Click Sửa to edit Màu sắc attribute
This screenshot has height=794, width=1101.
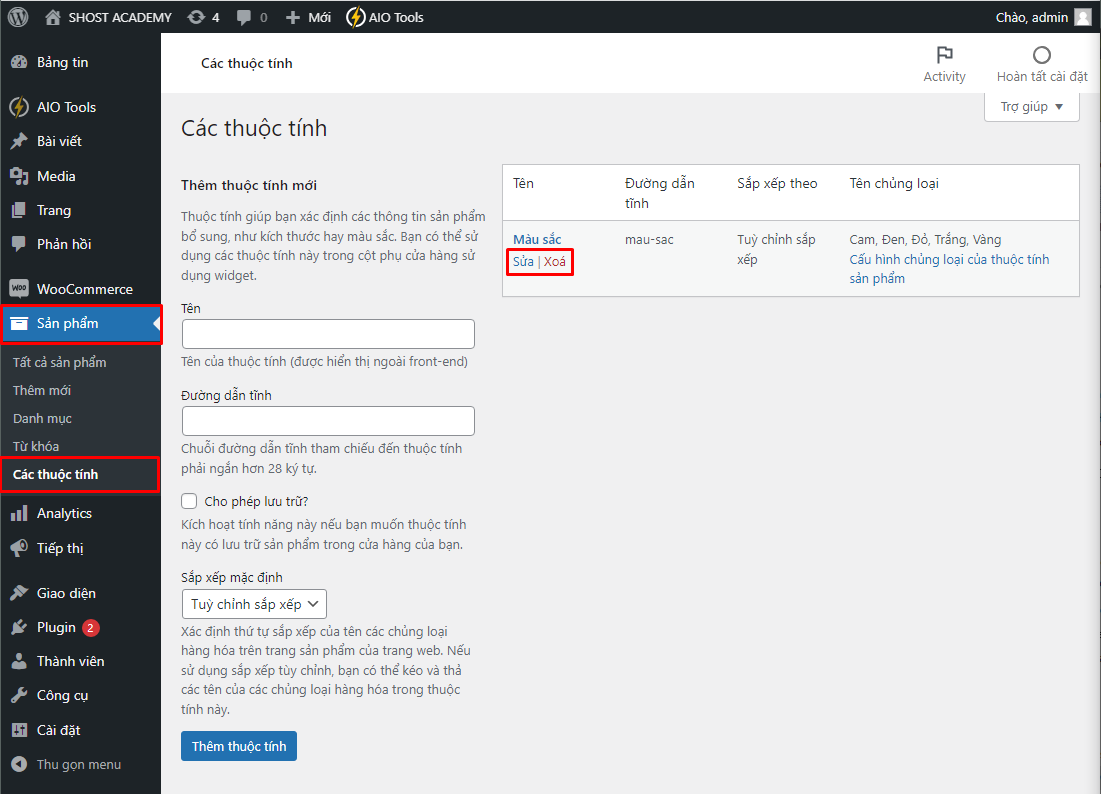point(524,262)
